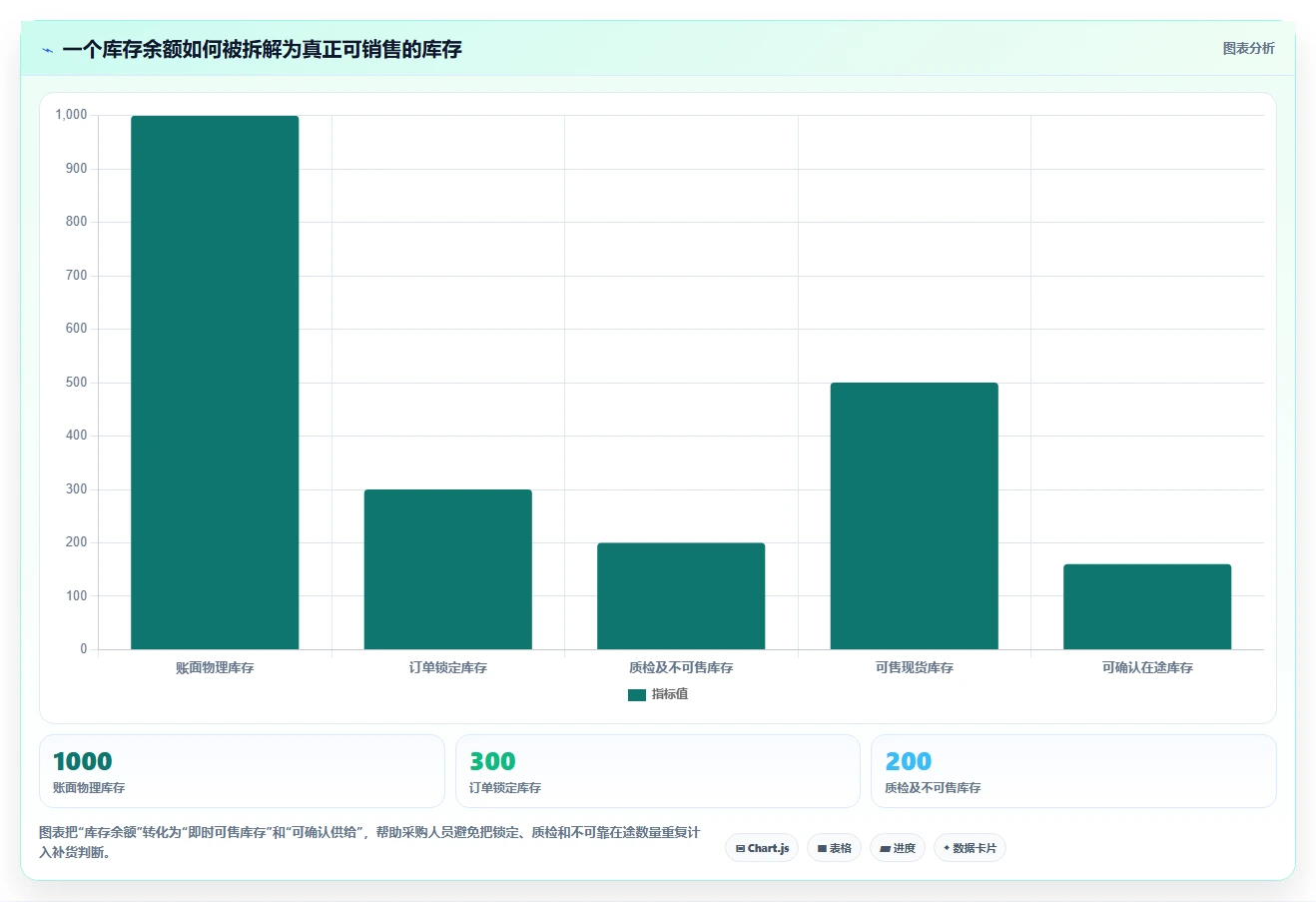This screenshot has width=1316, height=902.
Task: Toggle the 指标值 legend color swatch
Action: [637, 695]
